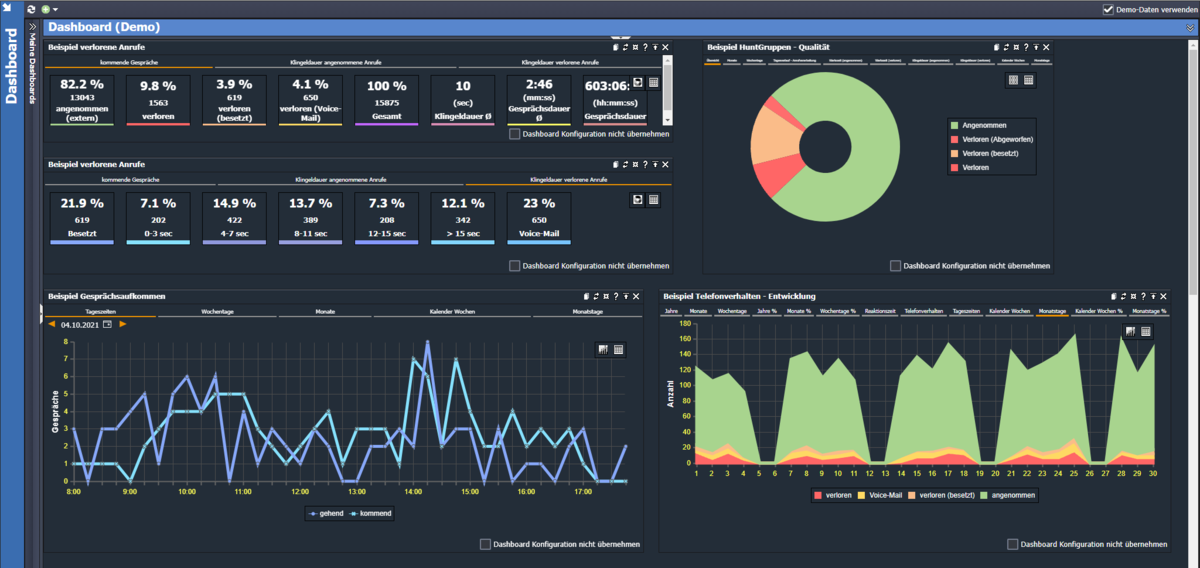Open the Jahre tab in Telefonverhalten panel
The height and width of the screenshot is (568, 1200).
pyautogui.click(x=671, y=312)
